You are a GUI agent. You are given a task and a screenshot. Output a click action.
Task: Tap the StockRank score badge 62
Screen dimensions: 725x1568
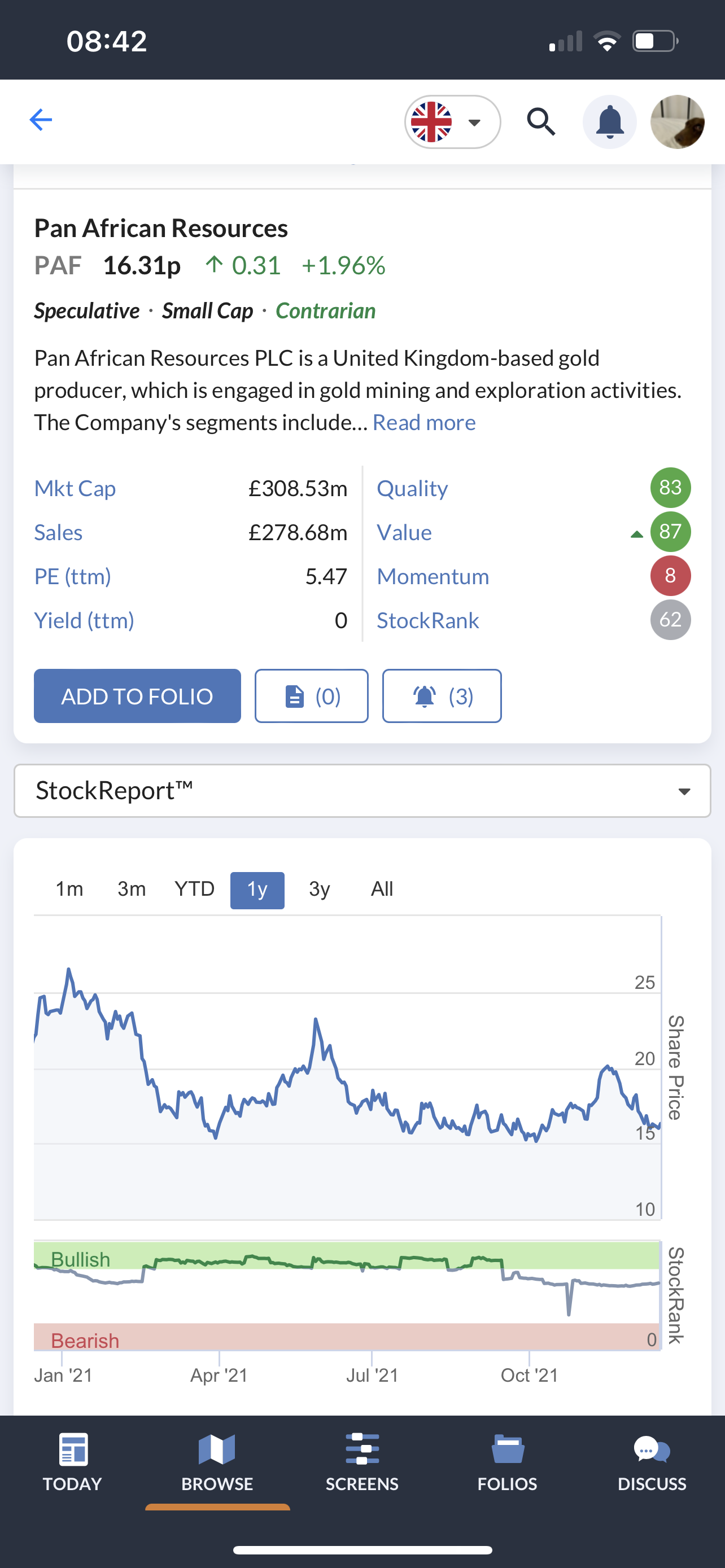[x=670, y=620]
